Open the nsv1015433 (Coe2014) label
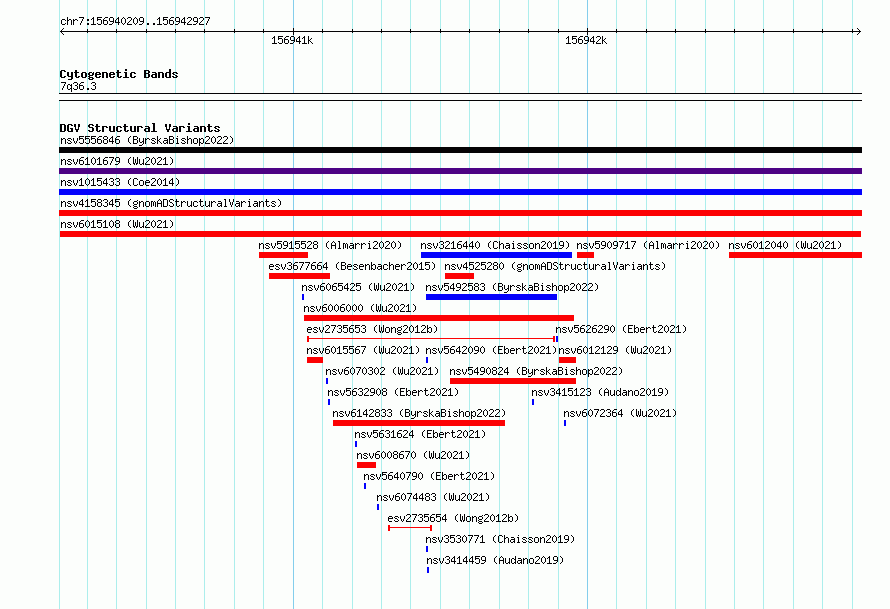This screenshot has height=609, width=890. [x=120, y=182]
